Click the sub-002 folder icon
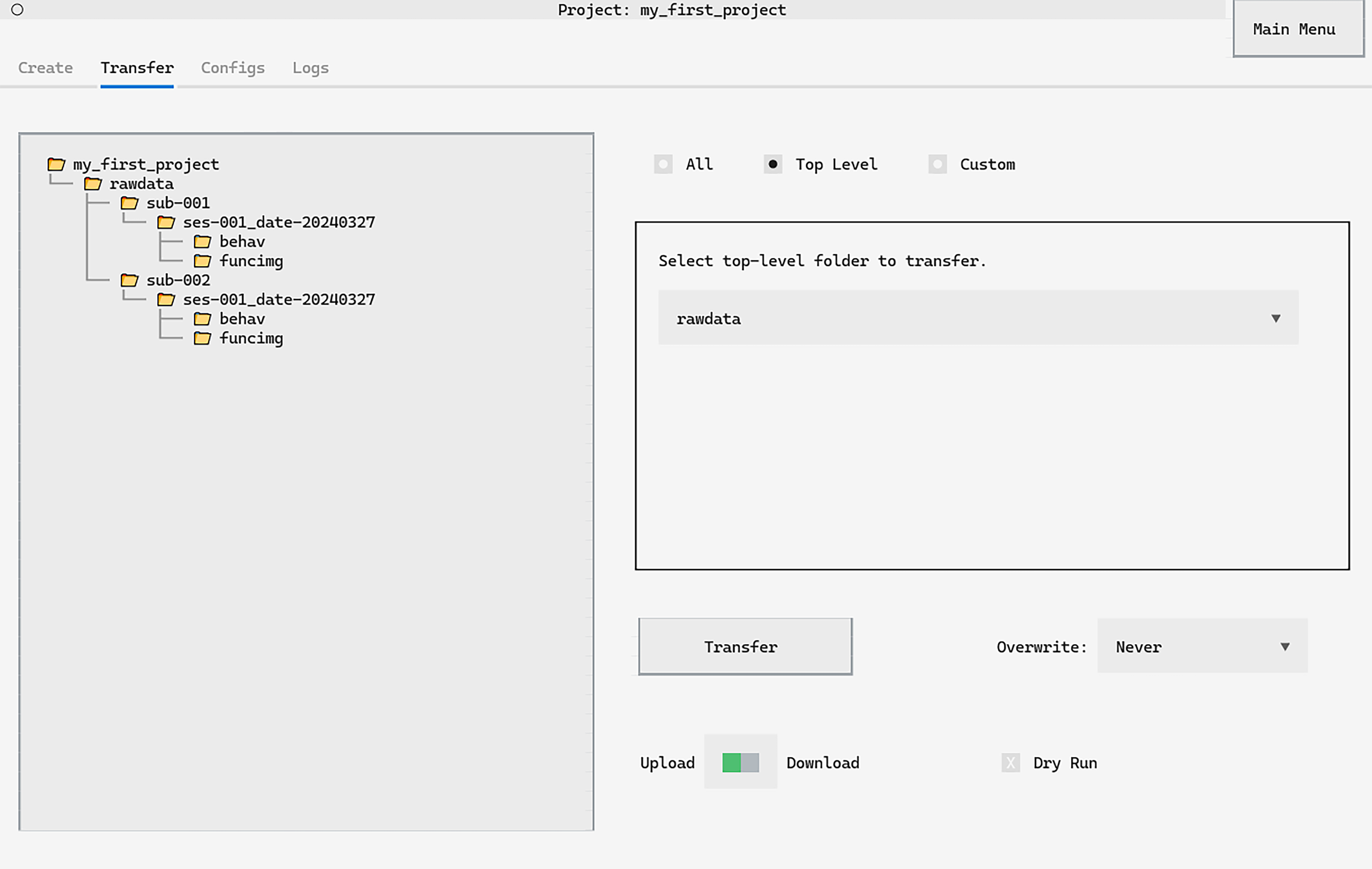Screen dimensions: 1372x869 [129, 280]
